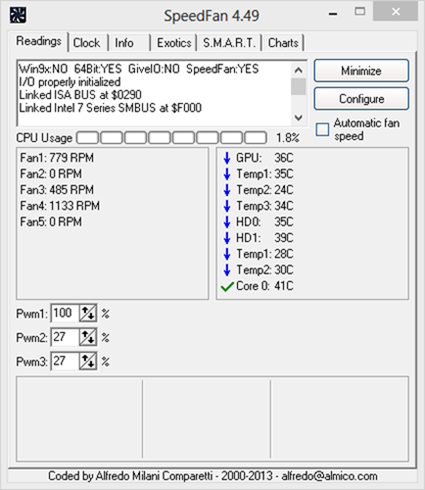Click the alfredo@almico.com status bar text
Screen dimensions: 425x490
(329, 476)
